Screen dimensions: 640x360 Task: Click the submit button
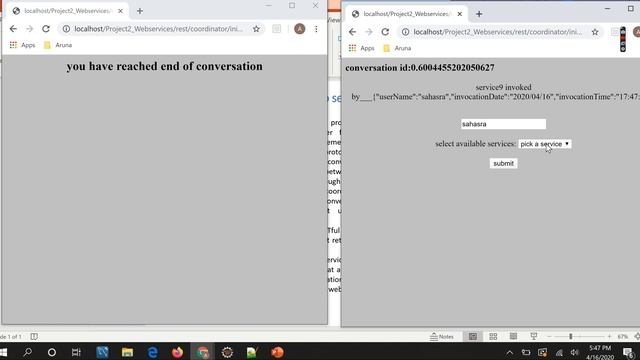click(503, 164)
